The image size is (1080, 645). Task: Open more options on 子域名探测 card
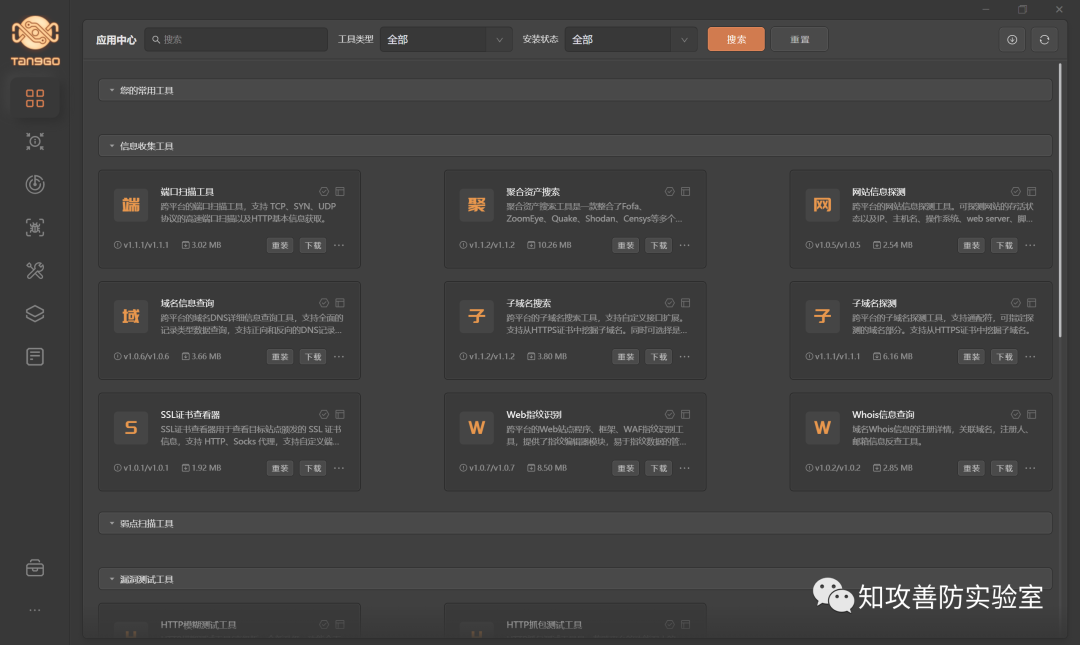click(1030, 357)
